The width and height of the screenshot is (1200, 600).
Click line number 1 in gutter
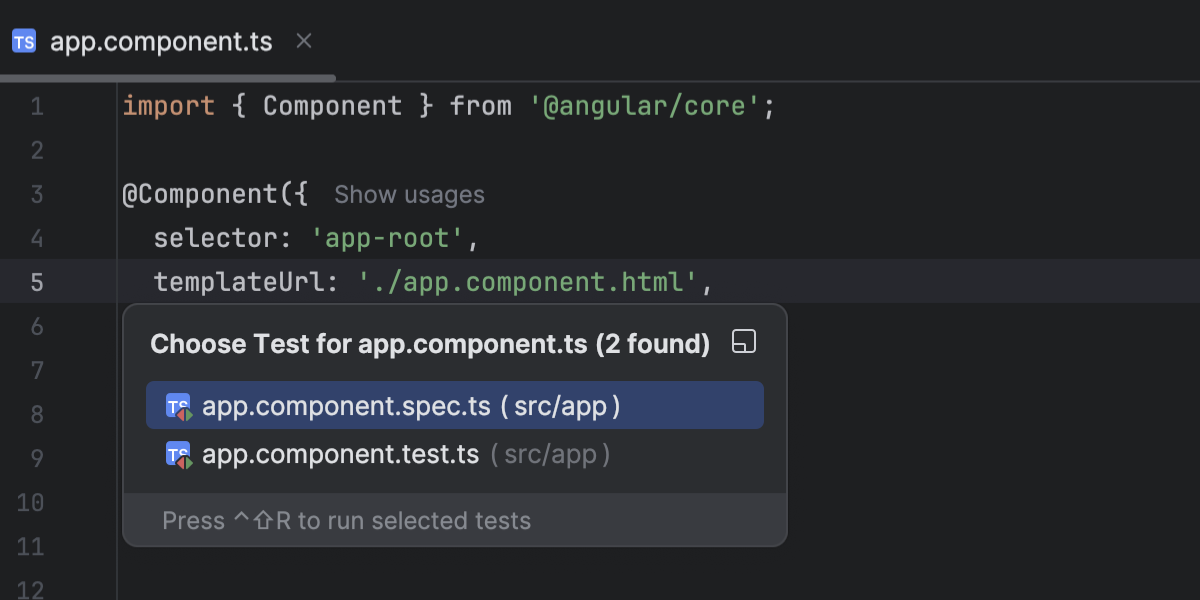coord(36,106)
